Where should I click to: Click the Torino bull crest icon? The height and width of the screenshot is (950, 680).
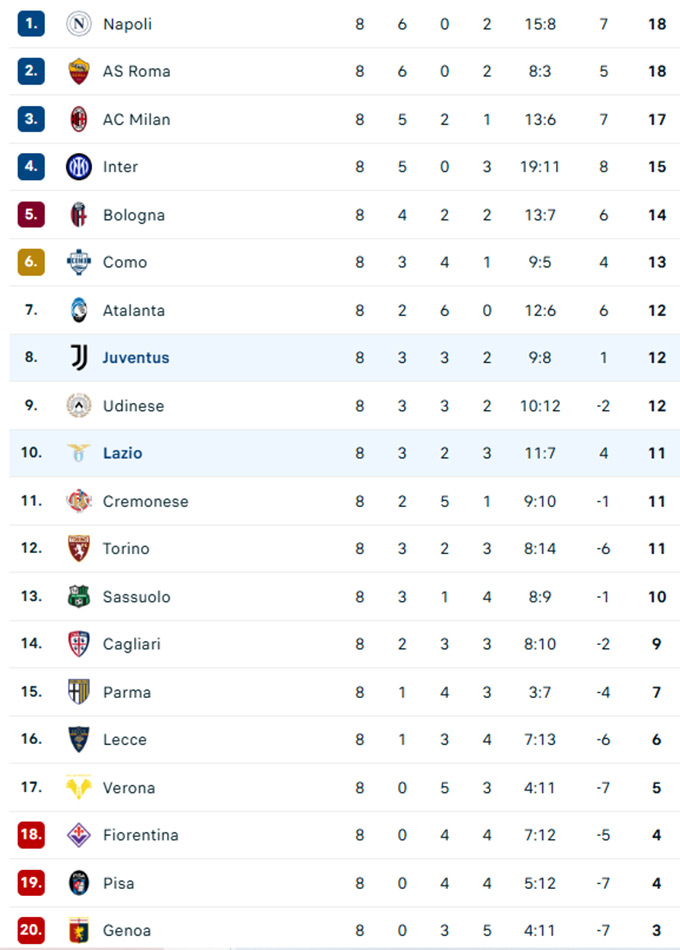click(x=78, y=548)
